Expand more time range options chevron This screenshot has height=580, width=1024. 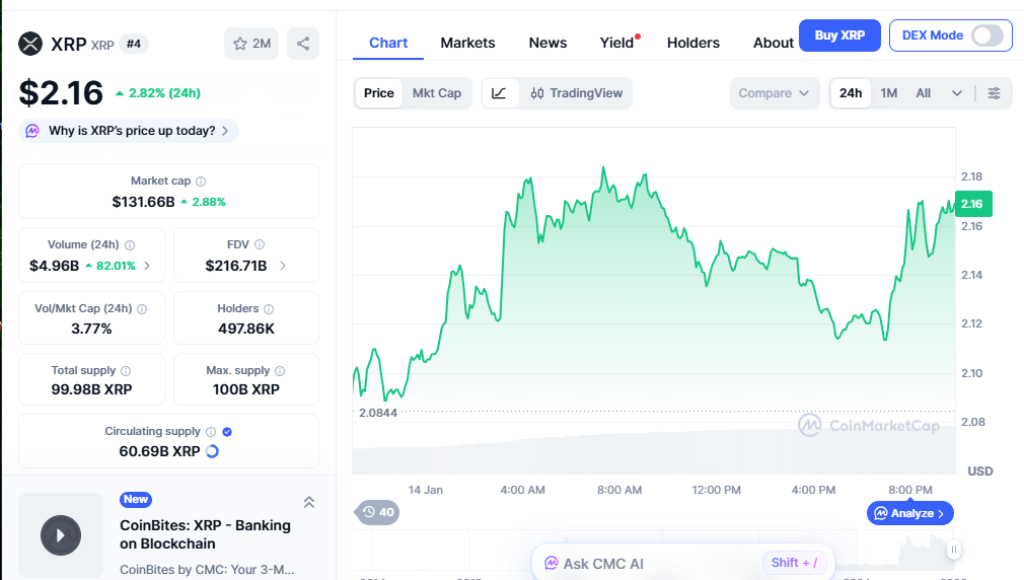957,93
